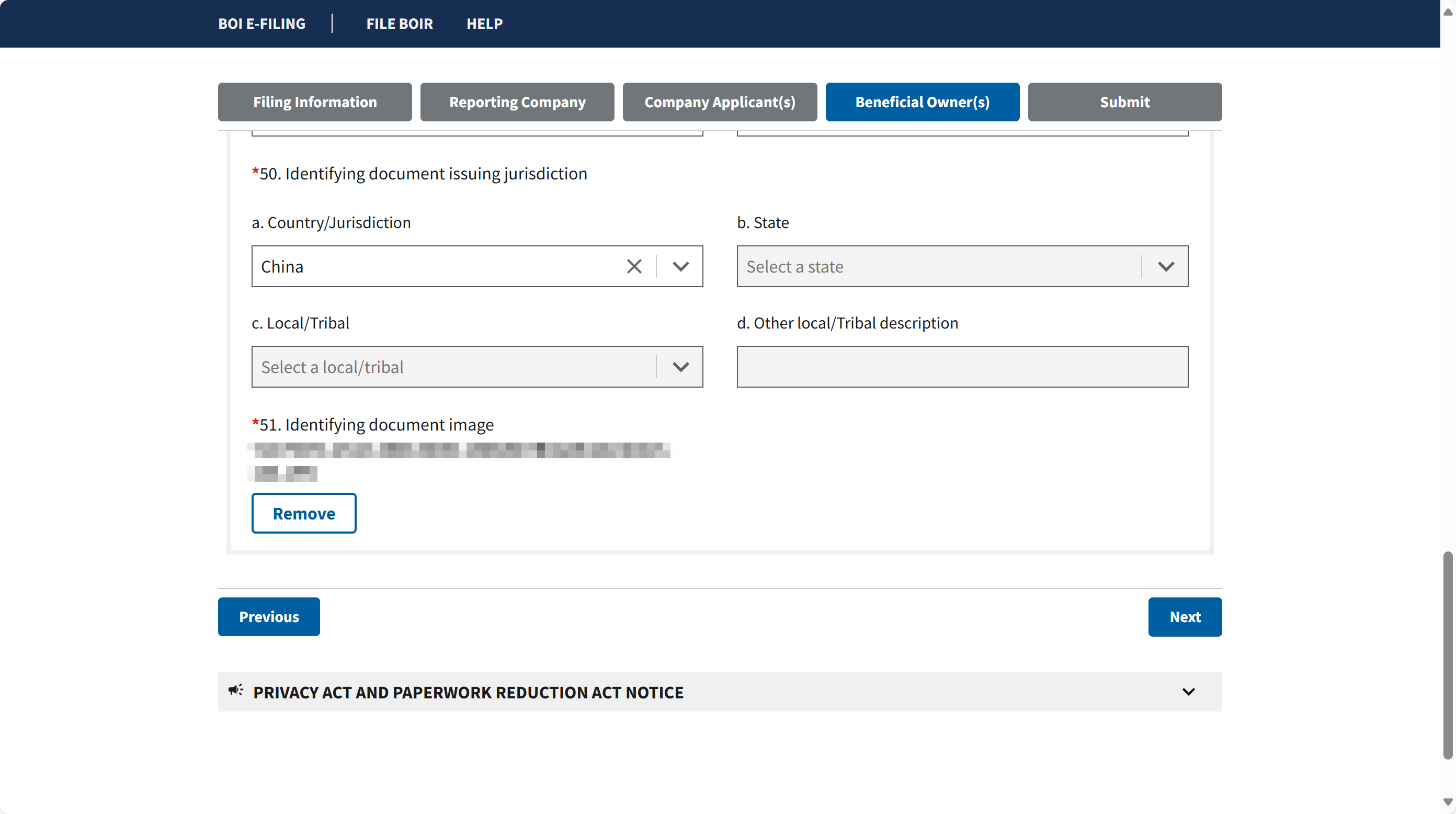
Task: Go to Company Applicant(s) tab
Action: (720, 101)
